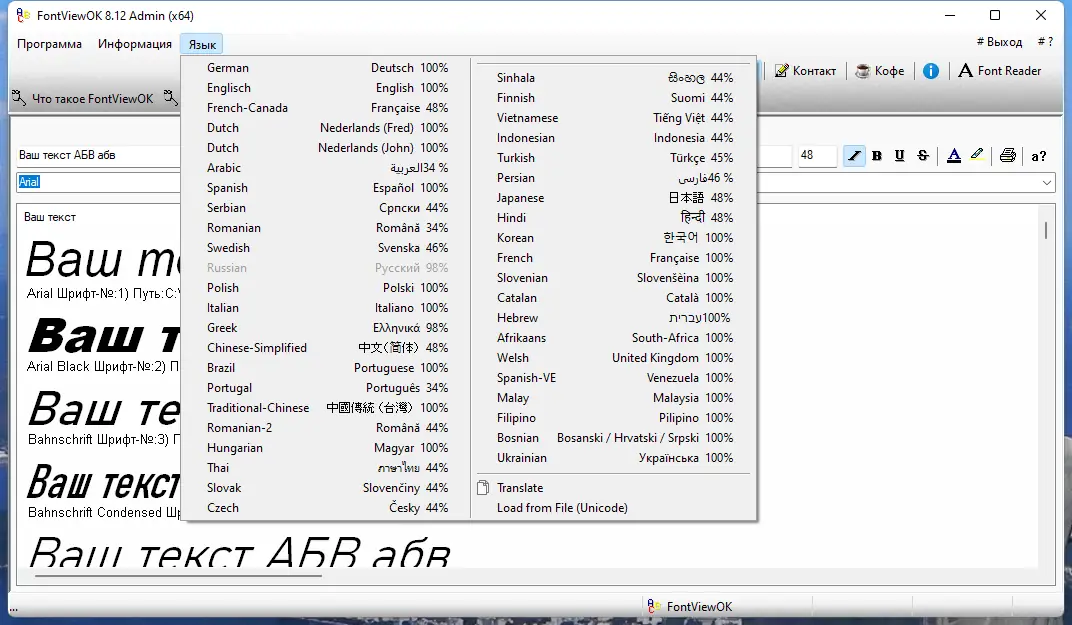This screenshot has width=1072, height=625.
Task: Choose Swedish Svenska language
Action: 327,248
